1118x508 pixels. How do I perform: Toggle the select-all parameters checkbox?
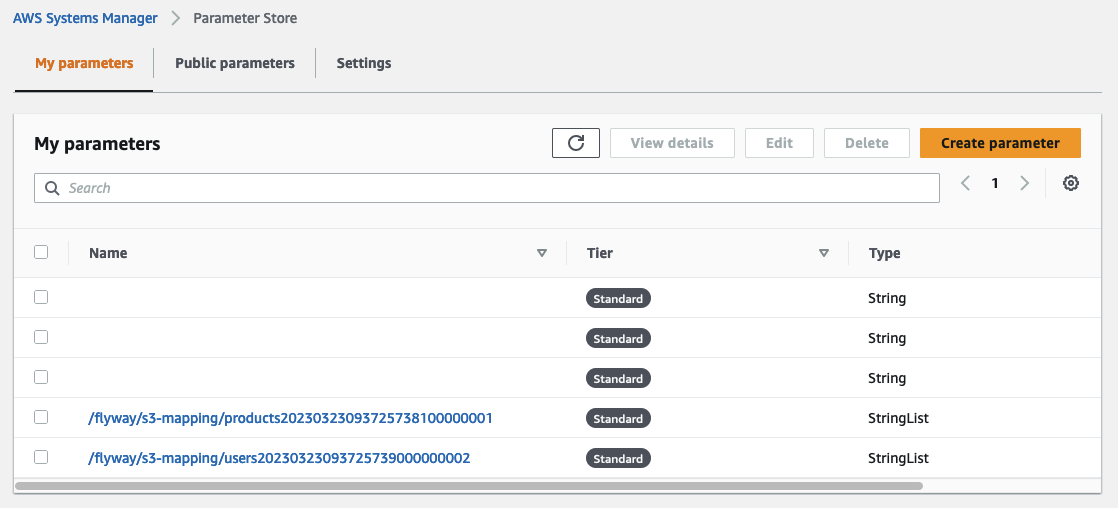(x=41, y=252)
